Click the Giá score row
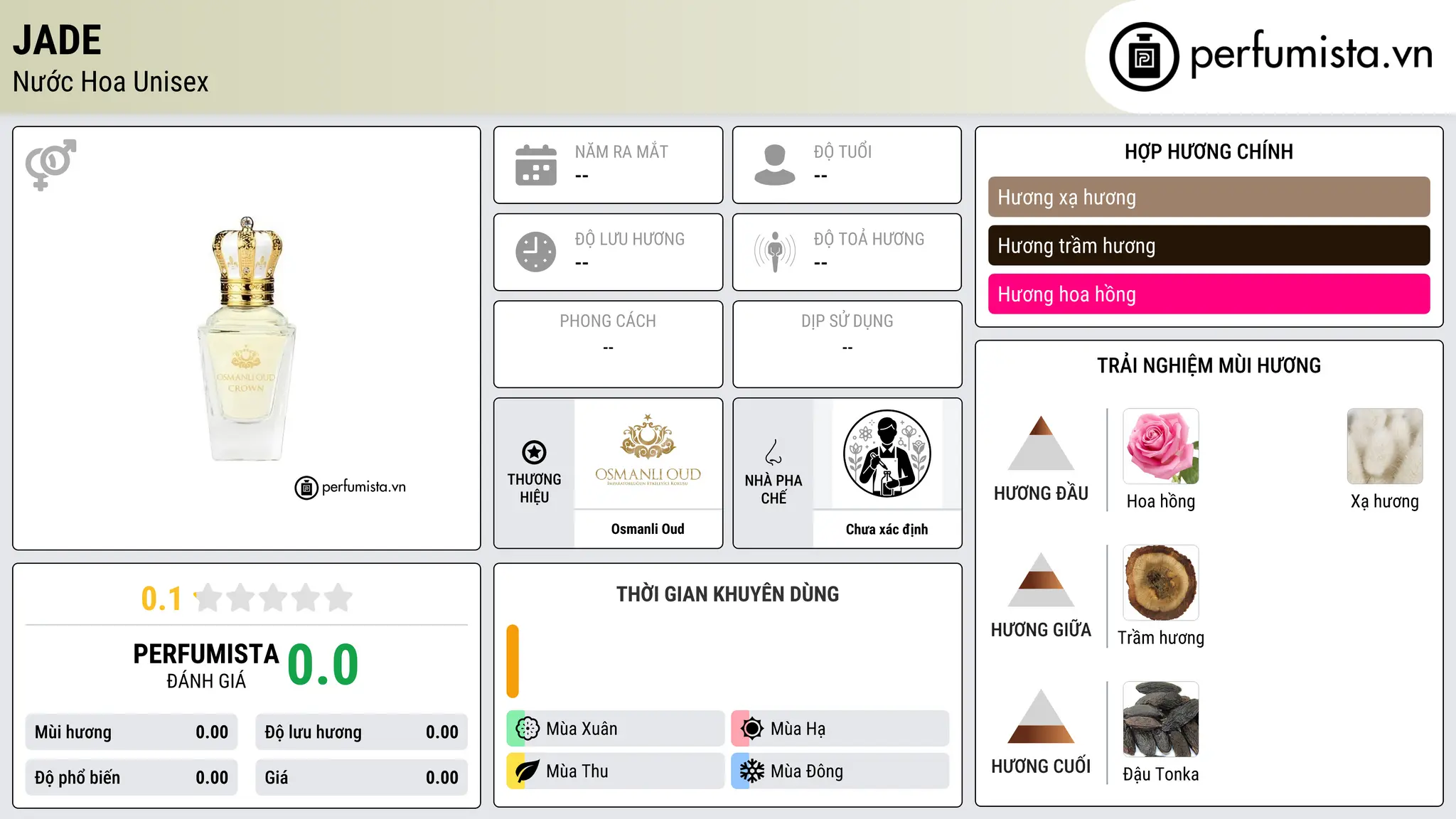The image size is (1456, 819). pyautogui.click(x=362, y=778)
